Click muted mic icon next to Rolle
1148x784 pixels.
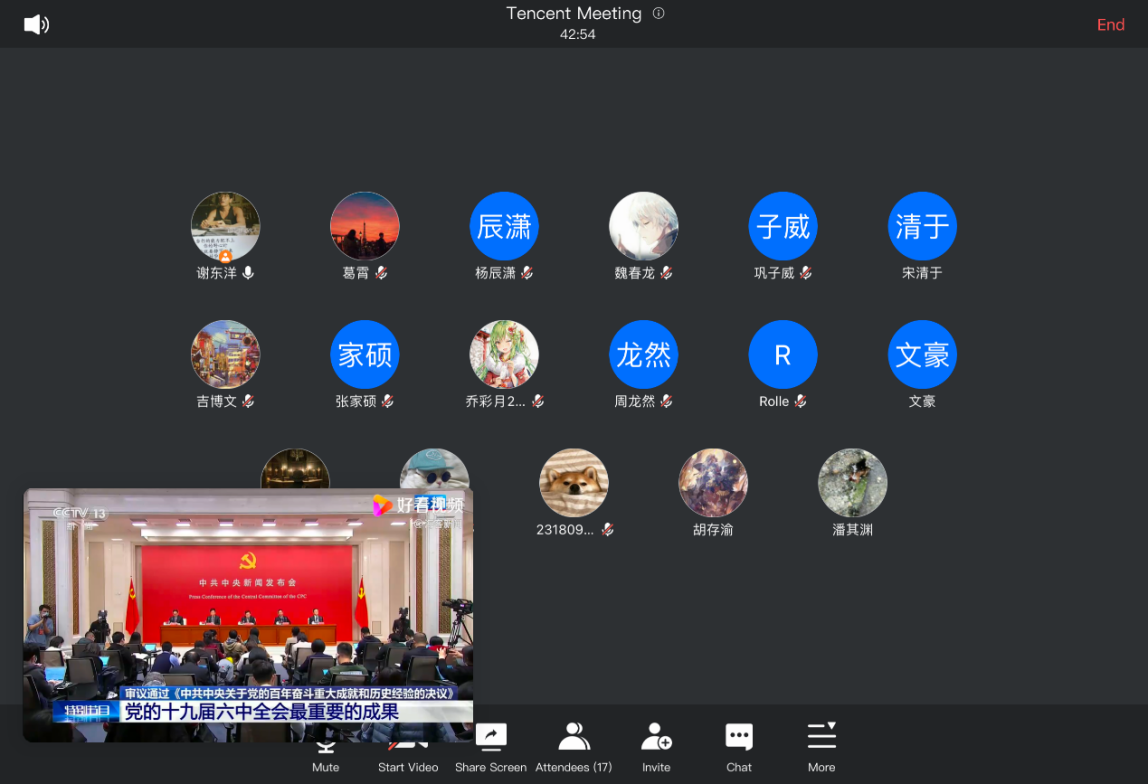pyautogui.click(x=801, y=402)
